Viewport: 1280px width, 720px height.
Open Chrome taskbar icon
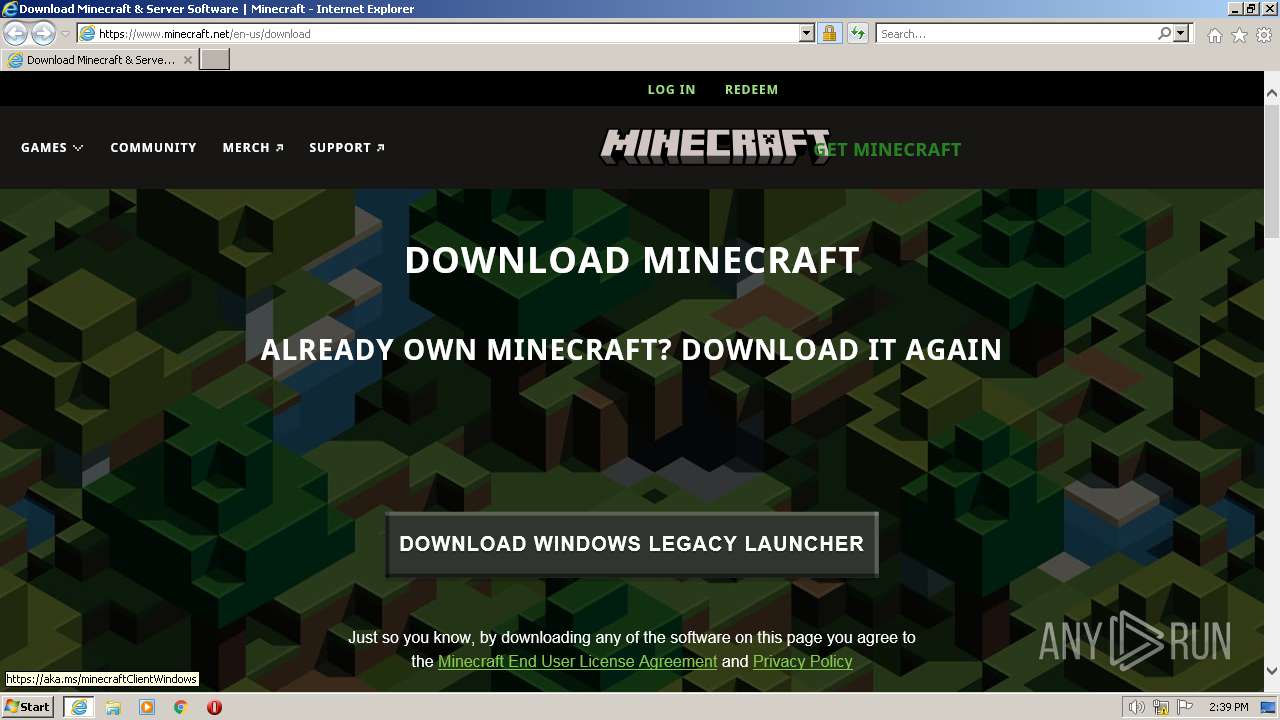(x=181, y=707)
